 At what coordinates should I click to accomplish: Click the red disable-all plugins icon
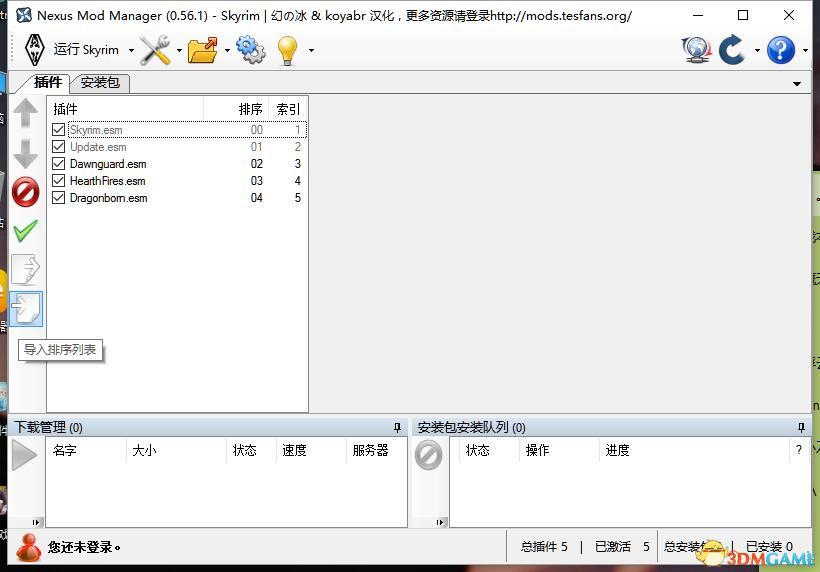(26, 192)
